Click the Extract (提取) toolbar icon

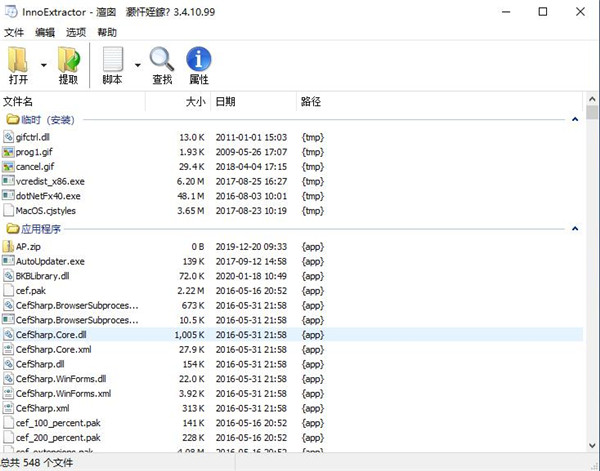coord(68,59)
